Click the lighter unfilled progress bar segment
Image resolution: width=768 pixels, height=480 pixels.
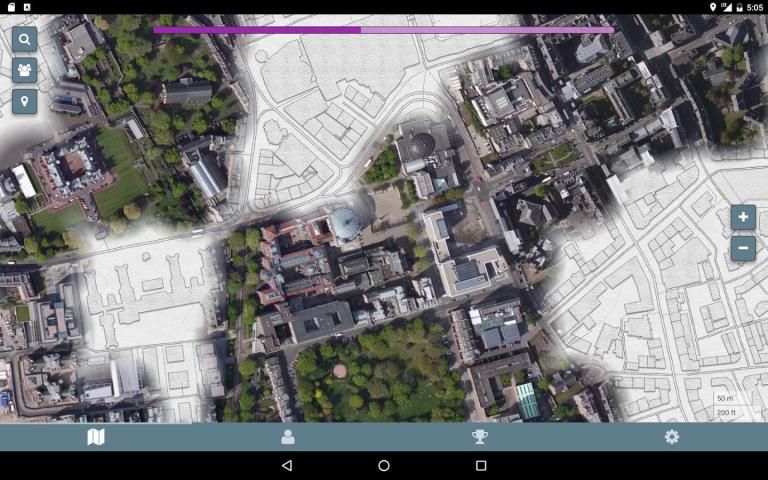point(487,30)
